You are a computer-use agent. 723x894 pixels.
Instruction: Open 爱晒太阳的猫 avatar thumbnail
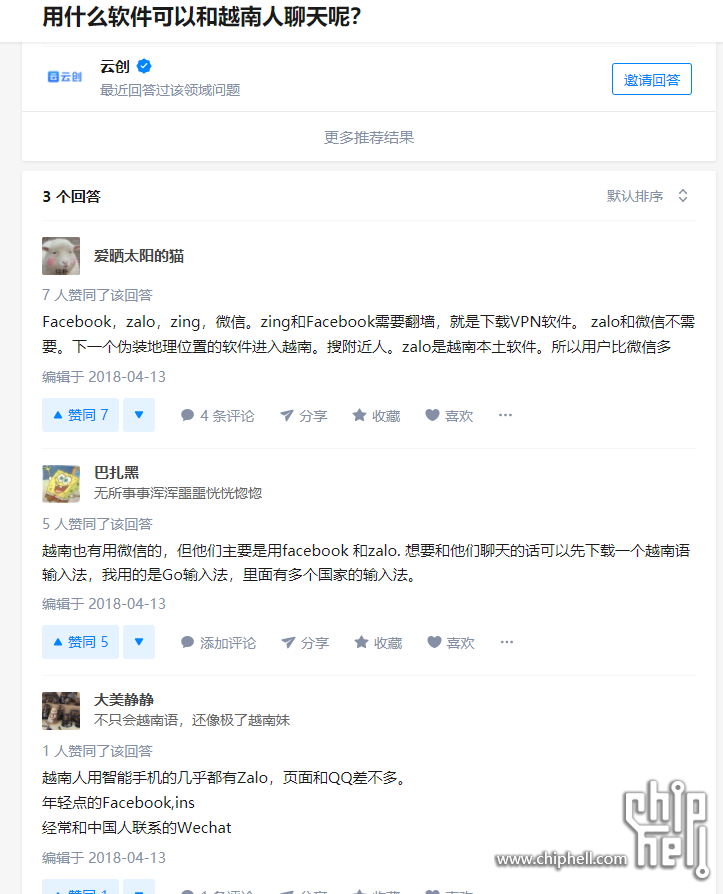(x=61, y=256)
